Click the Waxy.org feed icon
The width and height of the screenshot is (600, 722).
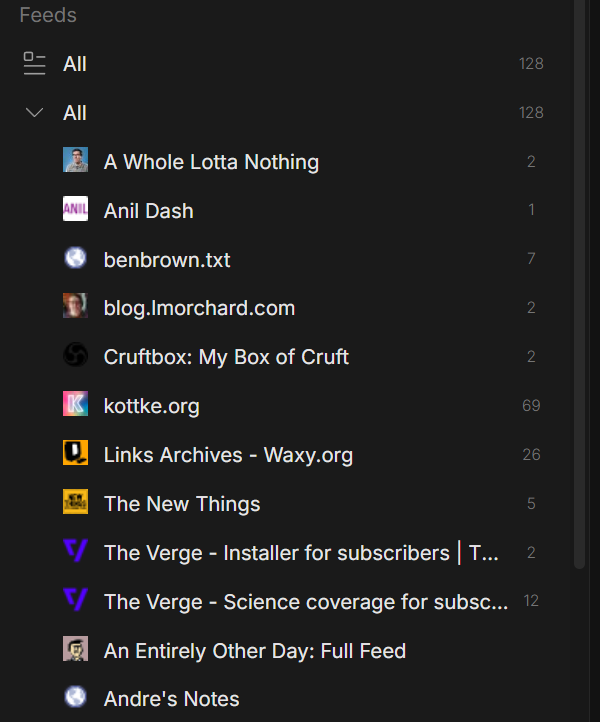76,453
